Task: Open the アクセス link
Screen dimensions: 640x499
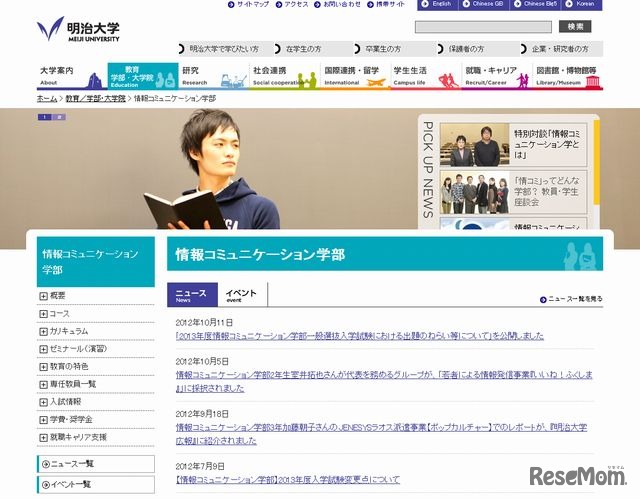Action: point(292,4)
